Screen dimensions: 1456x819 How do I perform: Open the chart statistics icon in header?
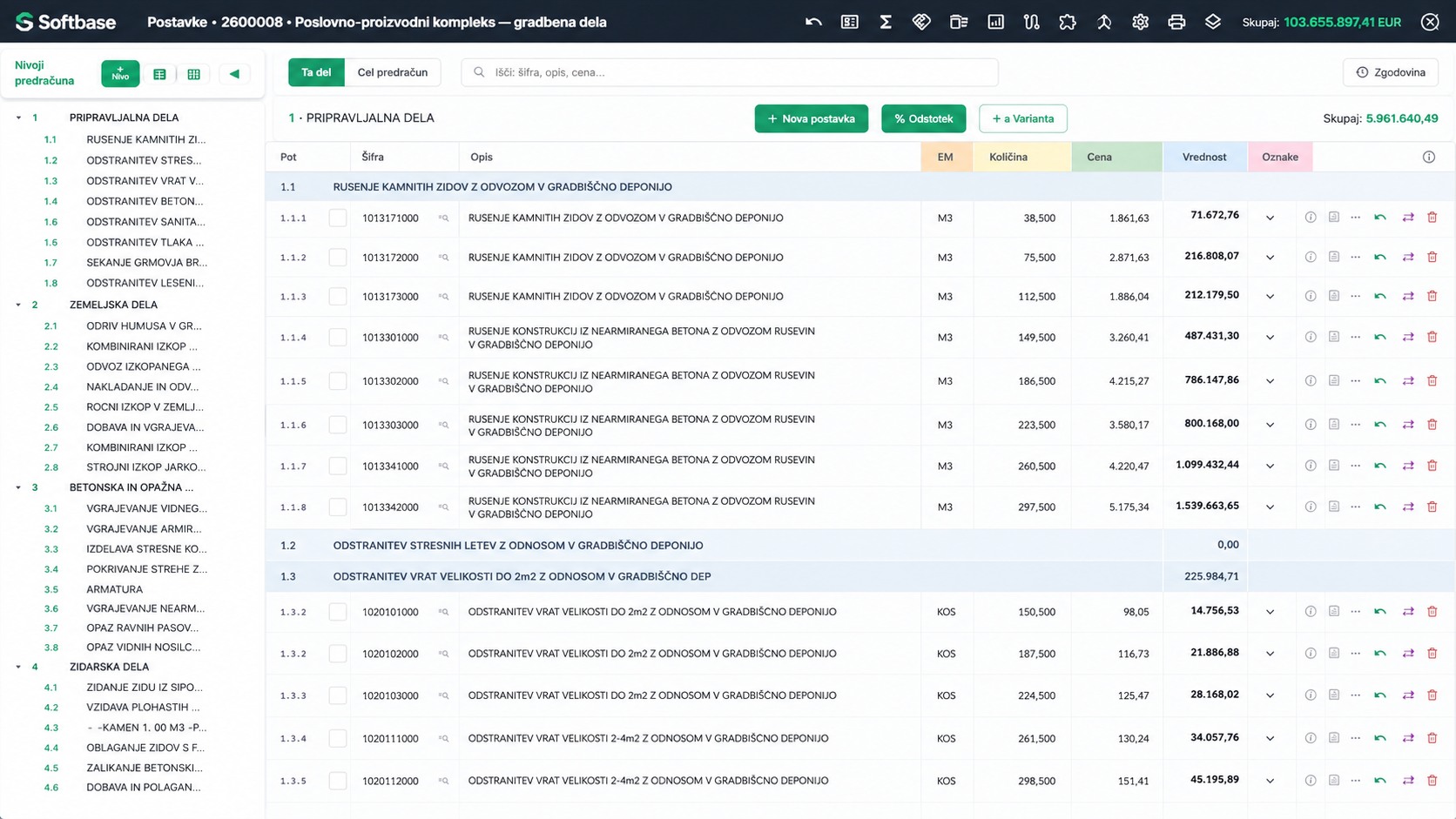pyautogui.click(x=995, y=22)
